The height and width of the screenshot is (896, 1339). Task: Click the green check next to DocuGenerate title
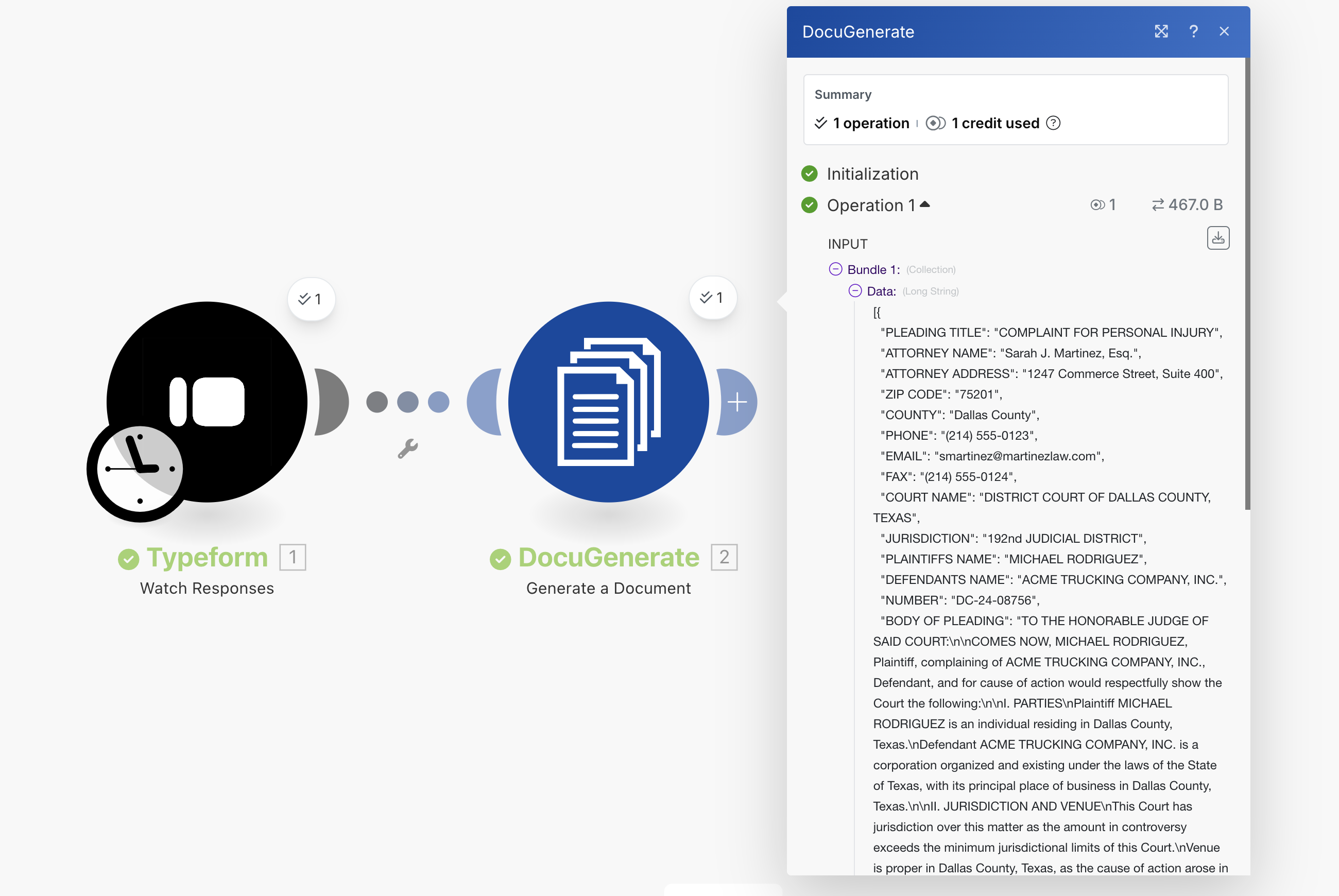pyautogui.click(x=500, y=559)
